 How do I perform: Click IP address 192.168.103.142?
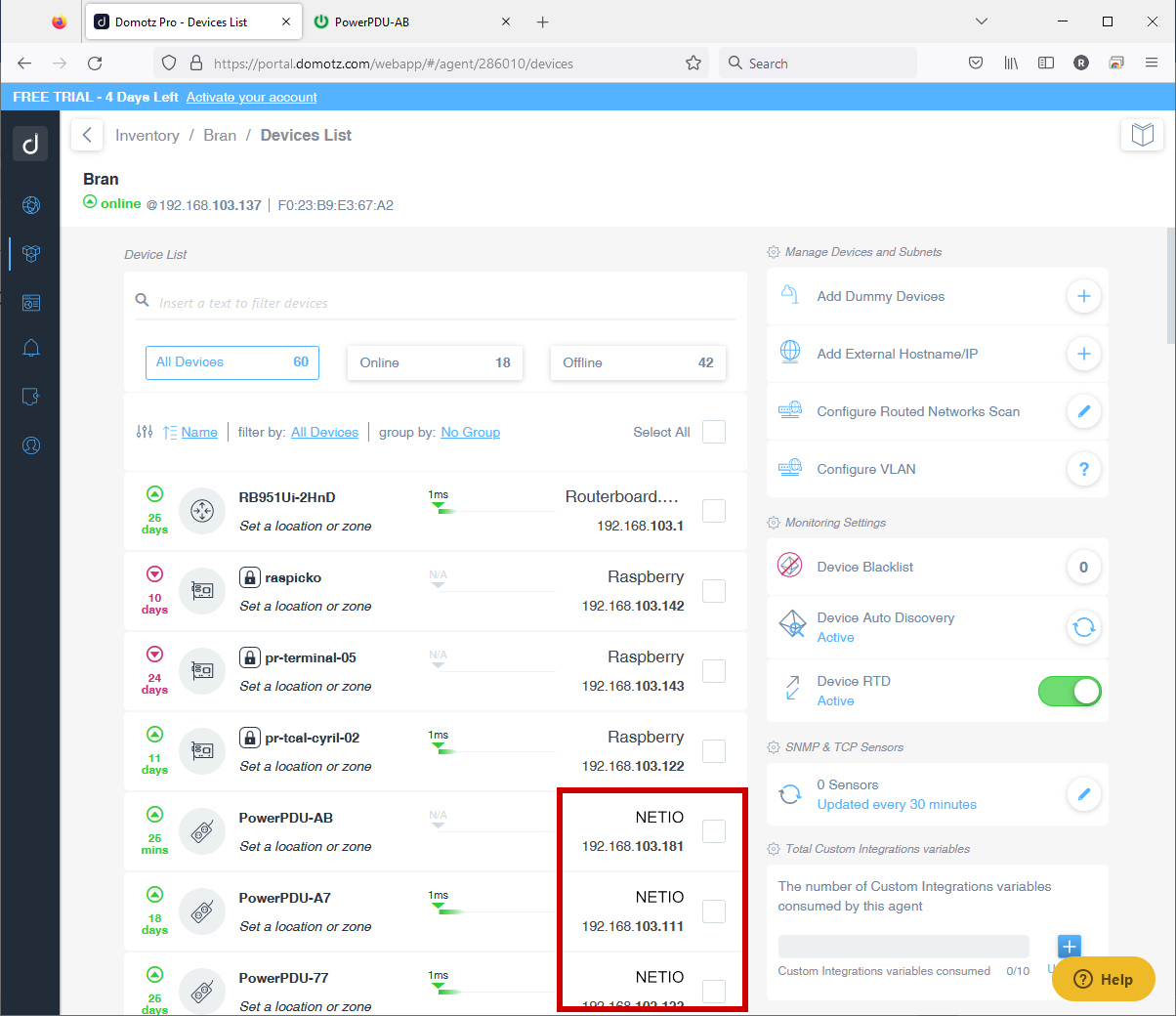pyautogui.click(x=633, y=606)
